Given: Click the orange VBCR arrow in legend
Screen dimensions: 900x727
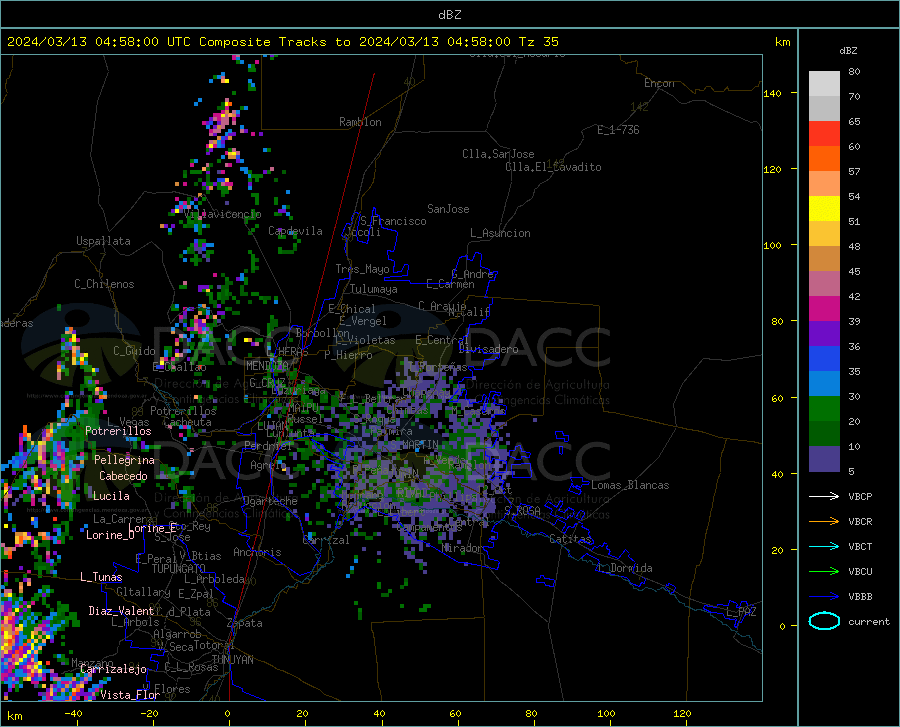Looking at the screenshot, I should 824,522.
